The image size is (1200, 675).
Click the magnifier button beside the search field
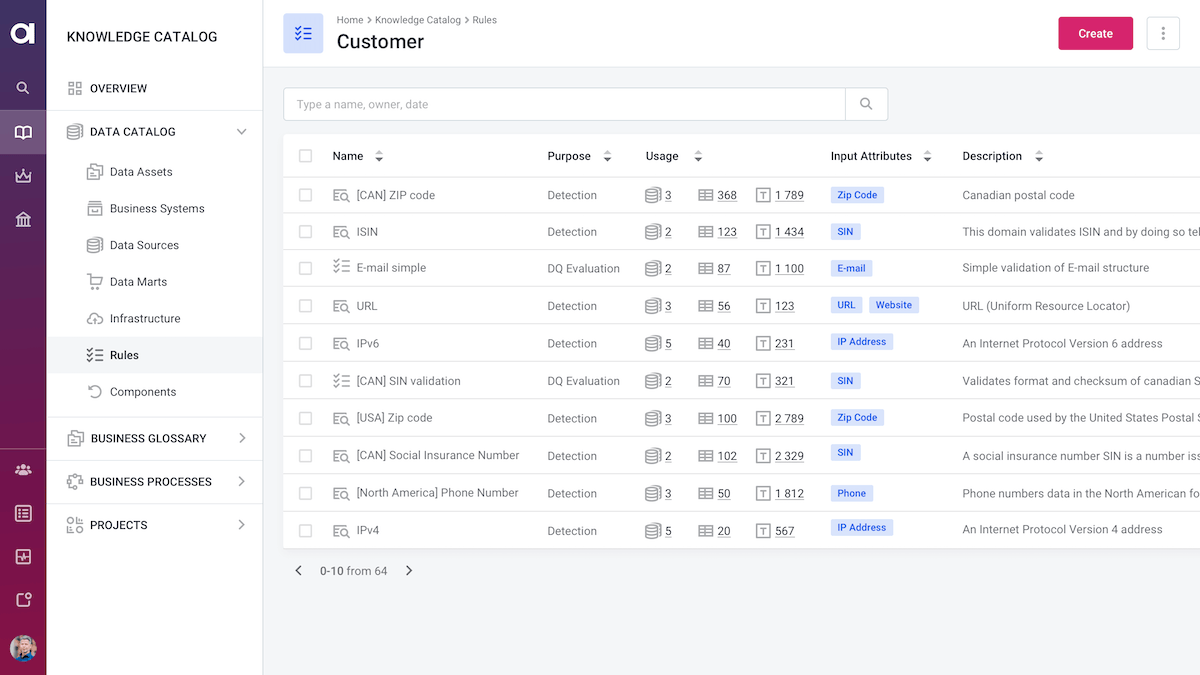pyautogui.click(x=866, y=104)
